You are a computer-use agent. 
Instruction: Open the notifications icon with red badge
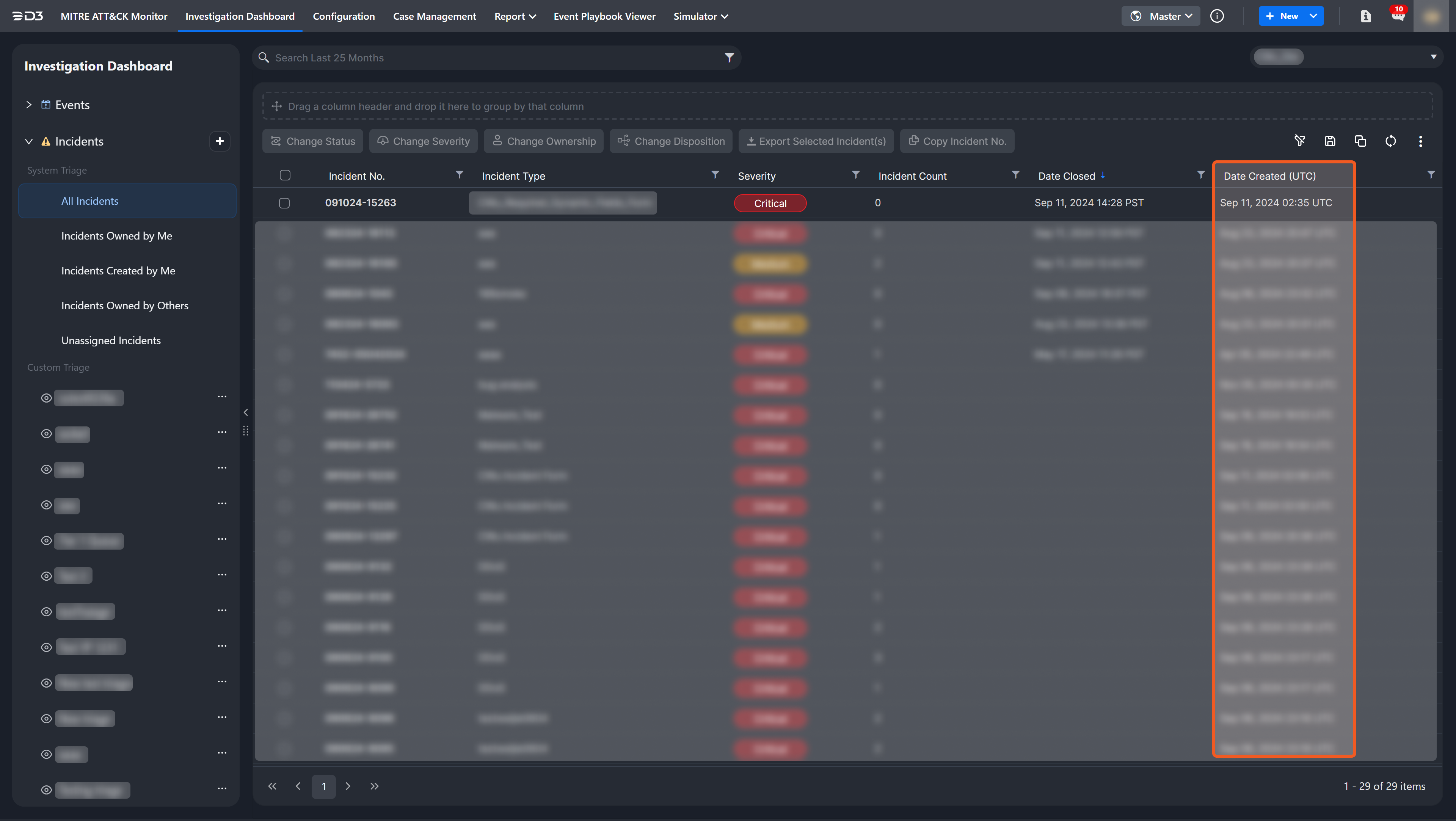click(1398, 16)
